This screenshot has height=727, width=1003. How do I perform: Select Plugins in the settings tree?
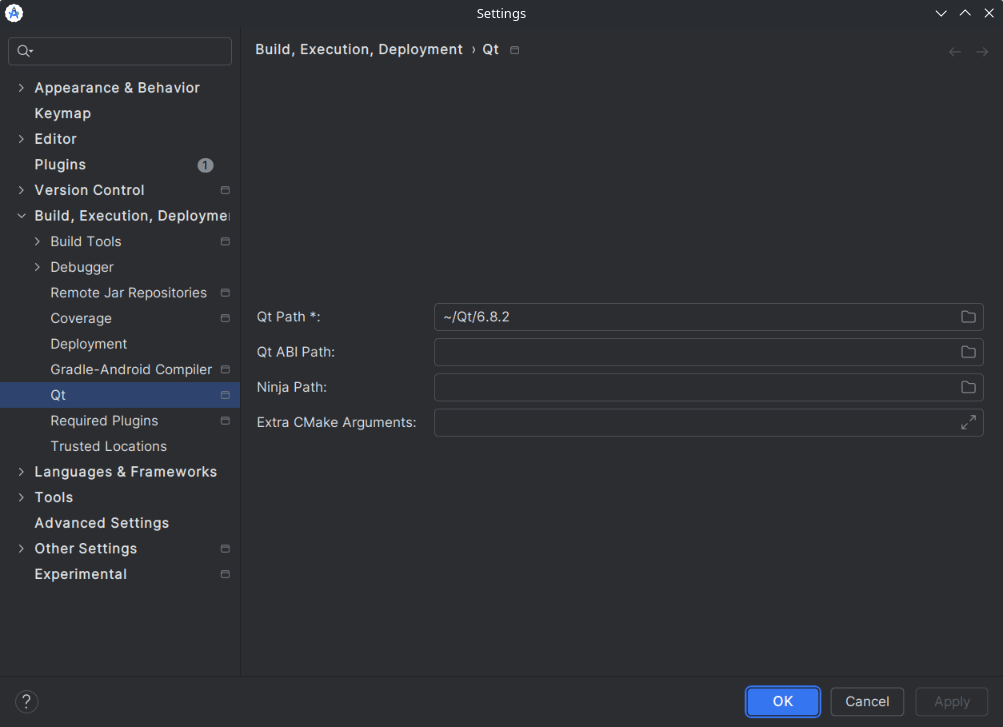60,165
